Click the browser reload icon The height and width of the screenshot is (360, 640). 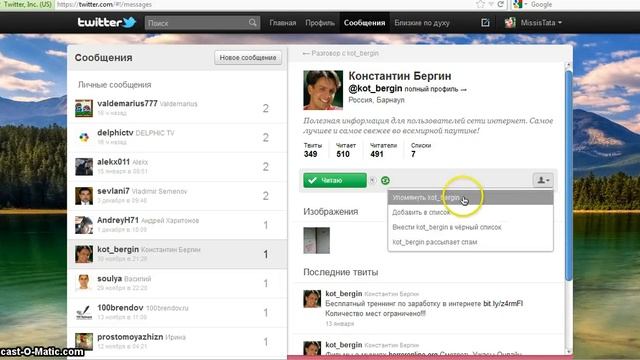500,4
